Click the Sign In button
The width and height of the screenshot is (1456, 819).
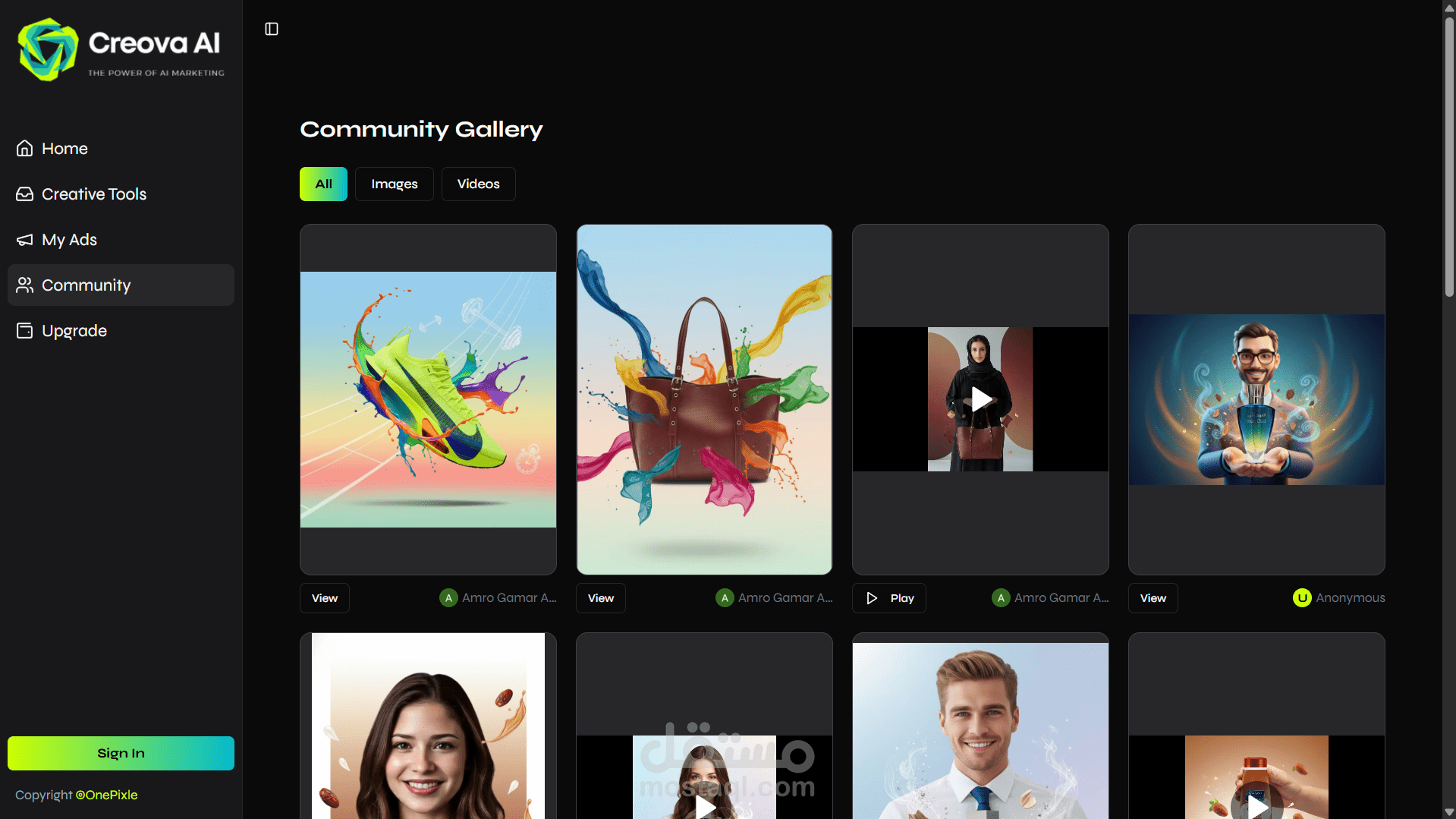121,753
